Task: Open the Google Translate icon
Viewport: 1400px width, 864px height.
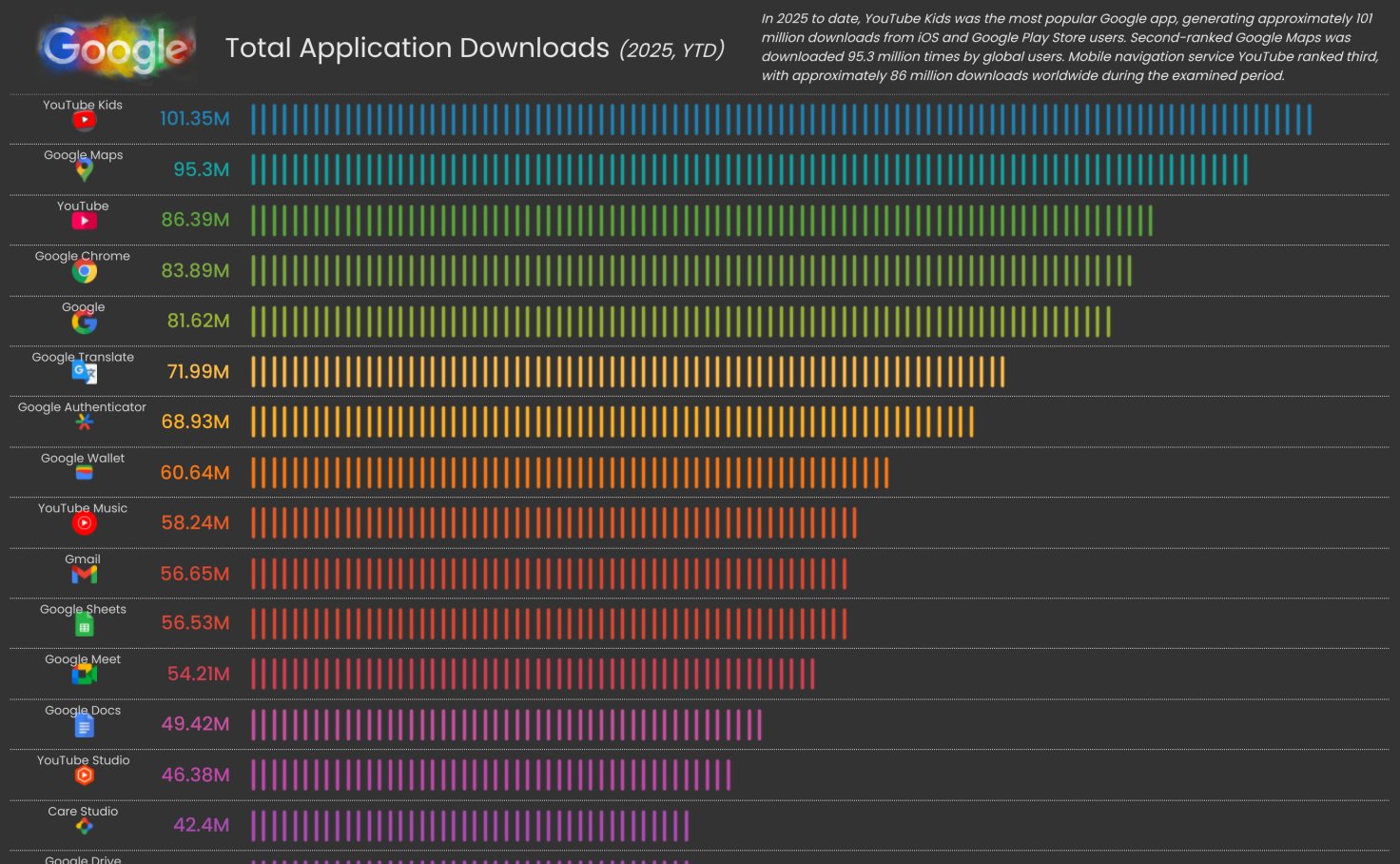Action: pos(84,372)
